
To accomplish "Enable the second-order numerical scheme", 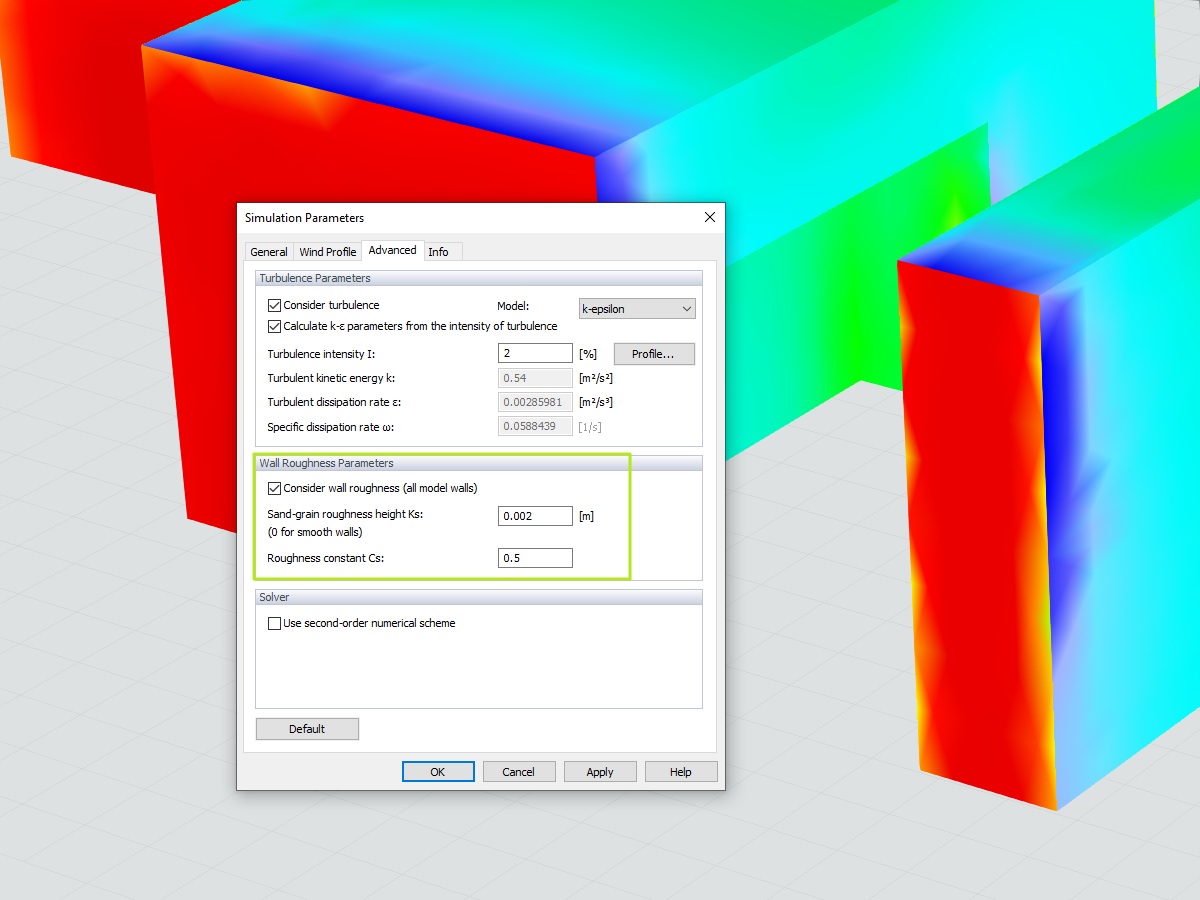I will 274,623.
